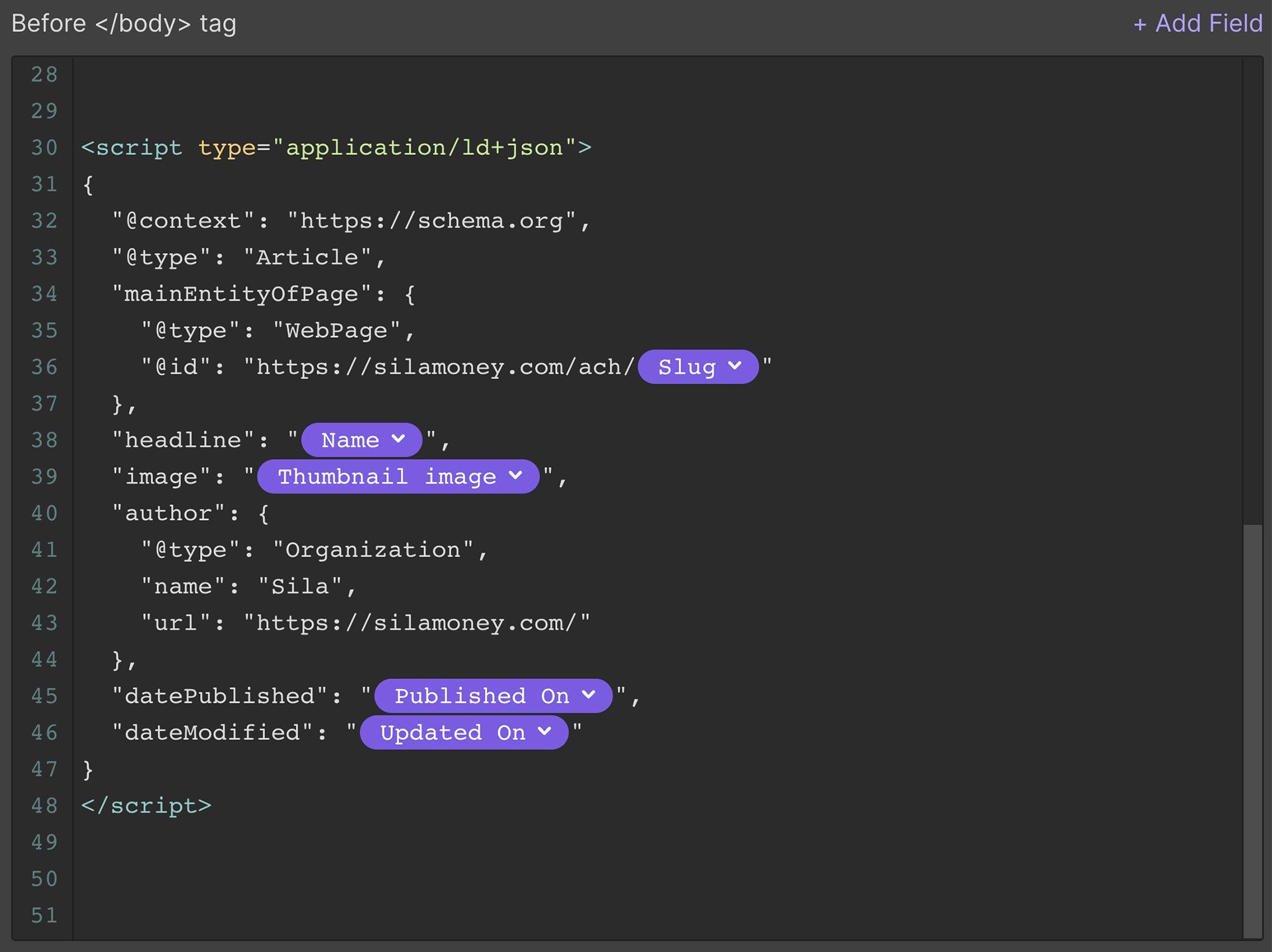Click the chevron on Name pill
Screen dimensions: 1272x952
(398, 439)
